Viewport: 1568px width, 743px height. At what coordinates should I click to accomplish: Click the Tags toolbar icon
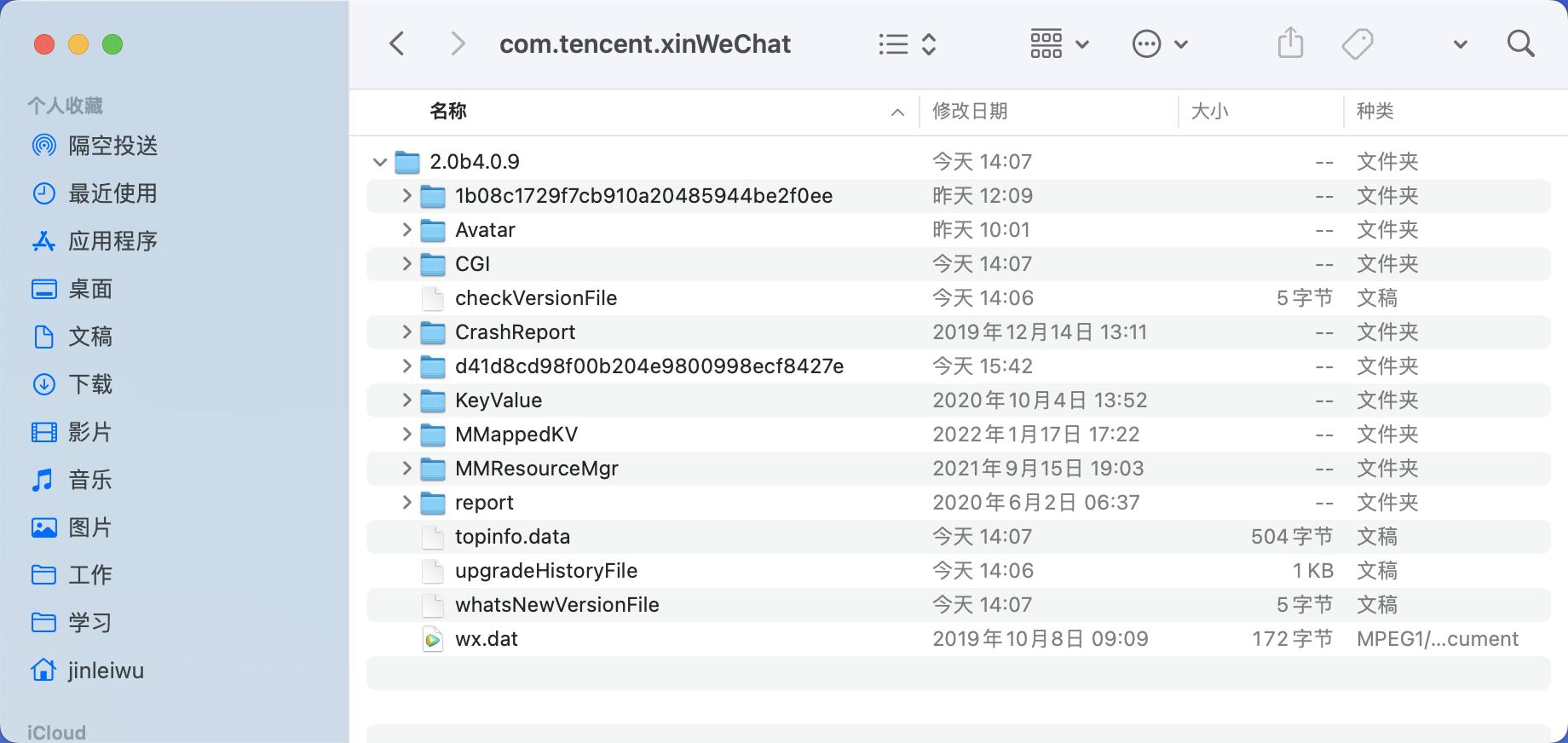[1357, 43]
